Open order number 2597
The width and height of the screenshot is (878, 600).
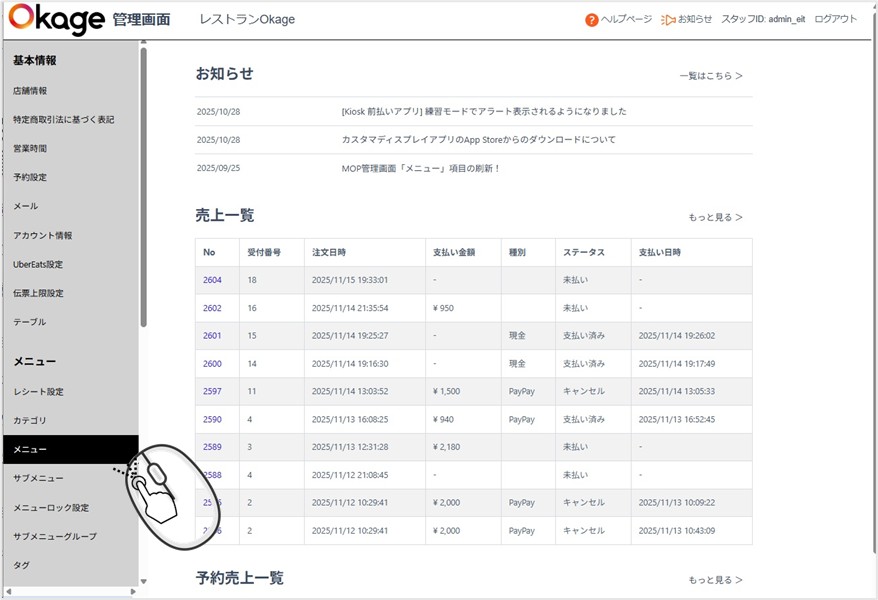pos(212,392)
